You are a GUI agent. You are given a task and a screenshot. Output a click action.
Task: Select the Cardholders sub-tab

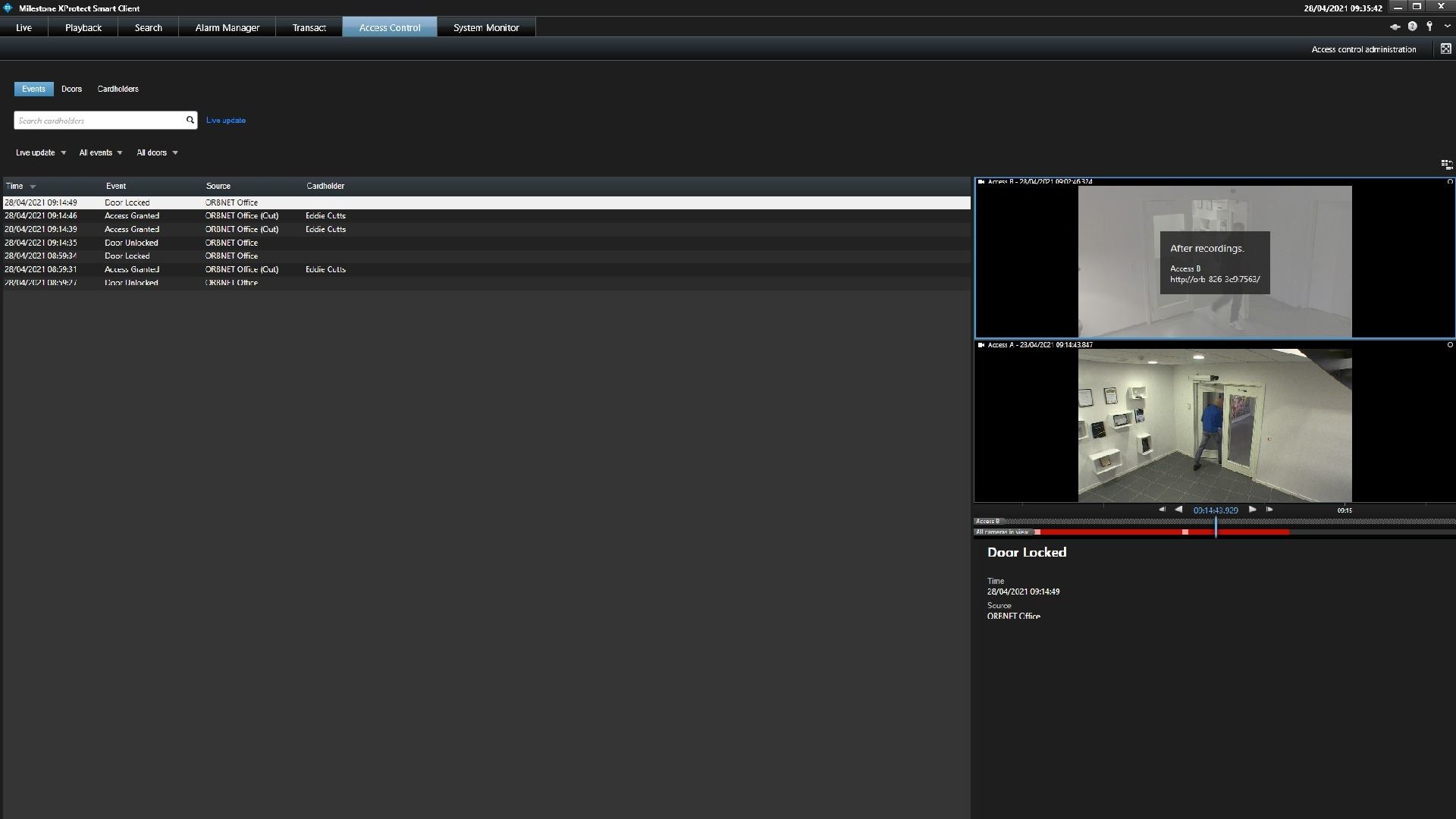click(118, 89)
